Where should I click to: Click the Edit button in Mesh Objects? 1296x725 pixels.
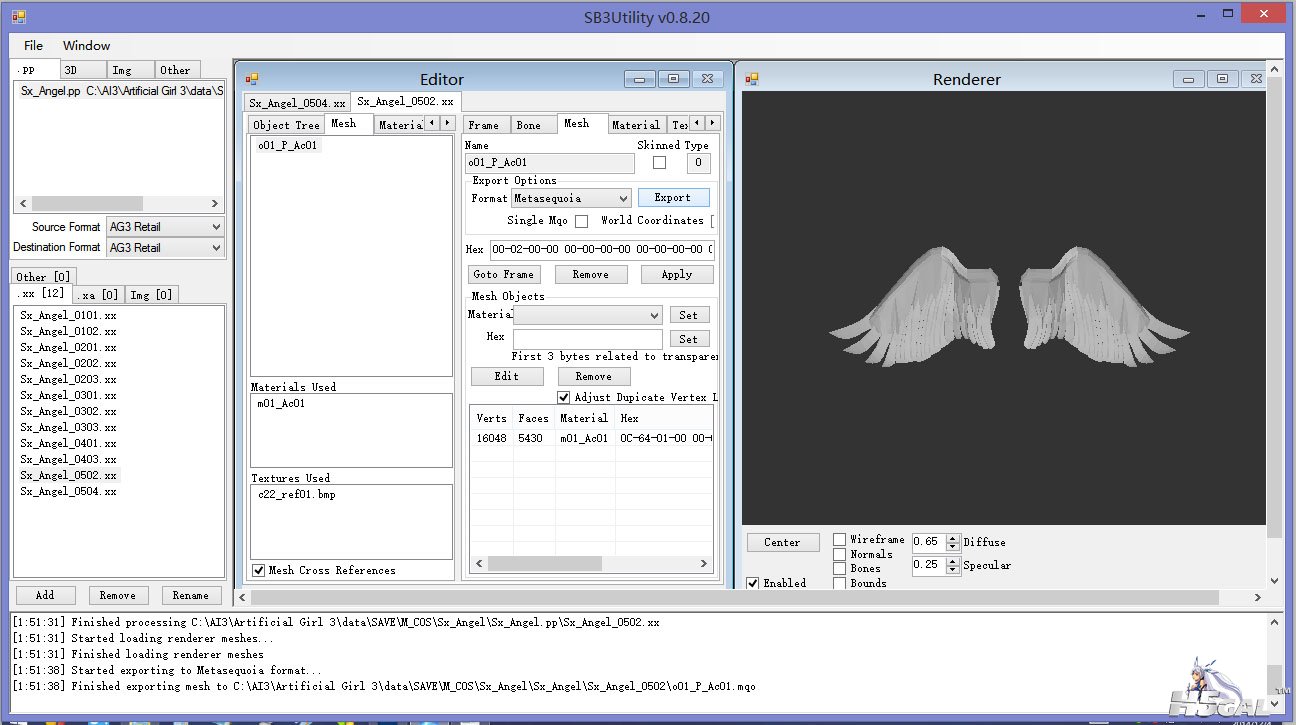[x=507, y=376]
